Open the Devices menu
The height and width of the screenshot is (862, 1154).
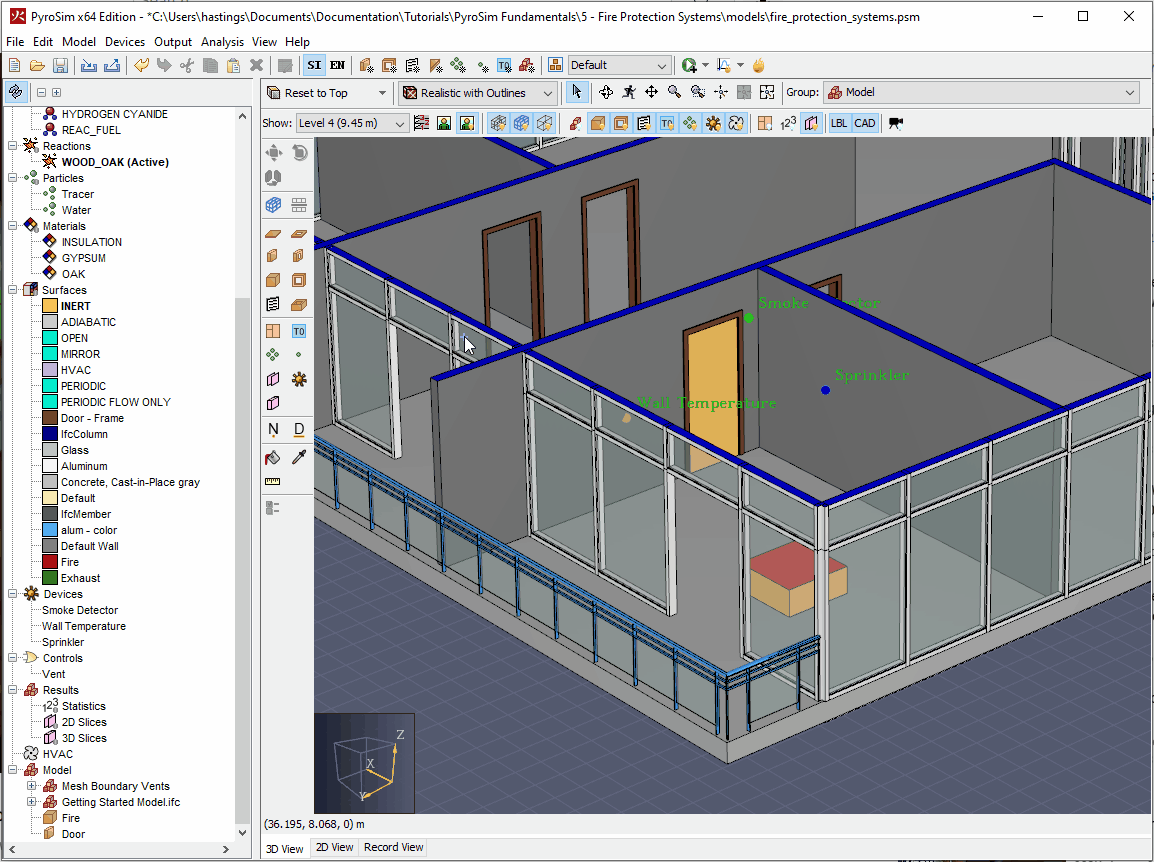[125, 42]
